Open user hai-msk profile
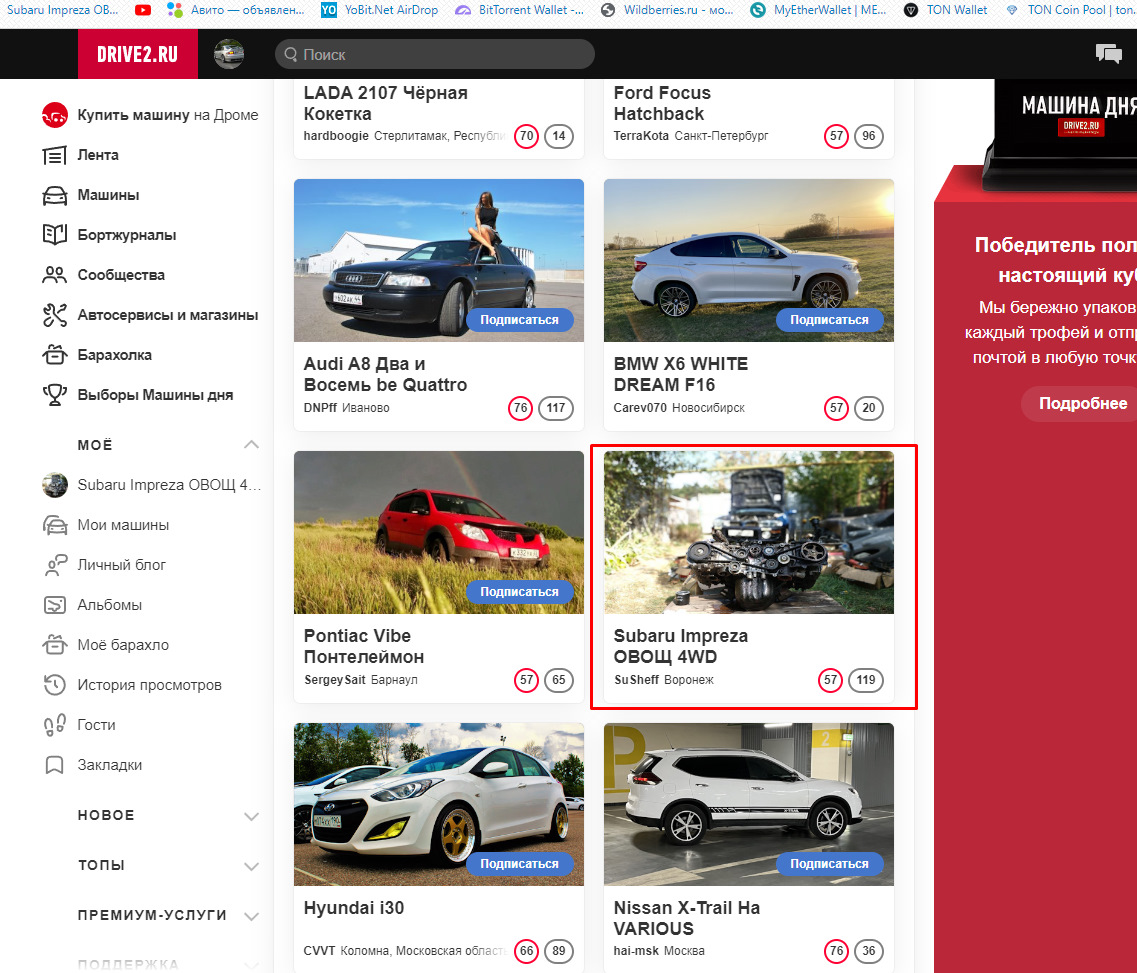The image size is (1137, 973). click(636, 951)
